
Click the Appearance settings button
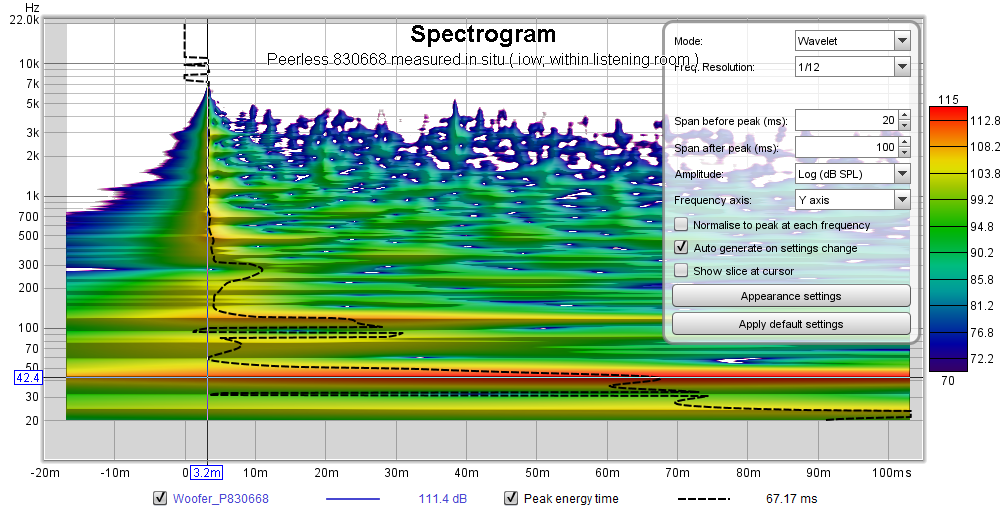(791, 296)
